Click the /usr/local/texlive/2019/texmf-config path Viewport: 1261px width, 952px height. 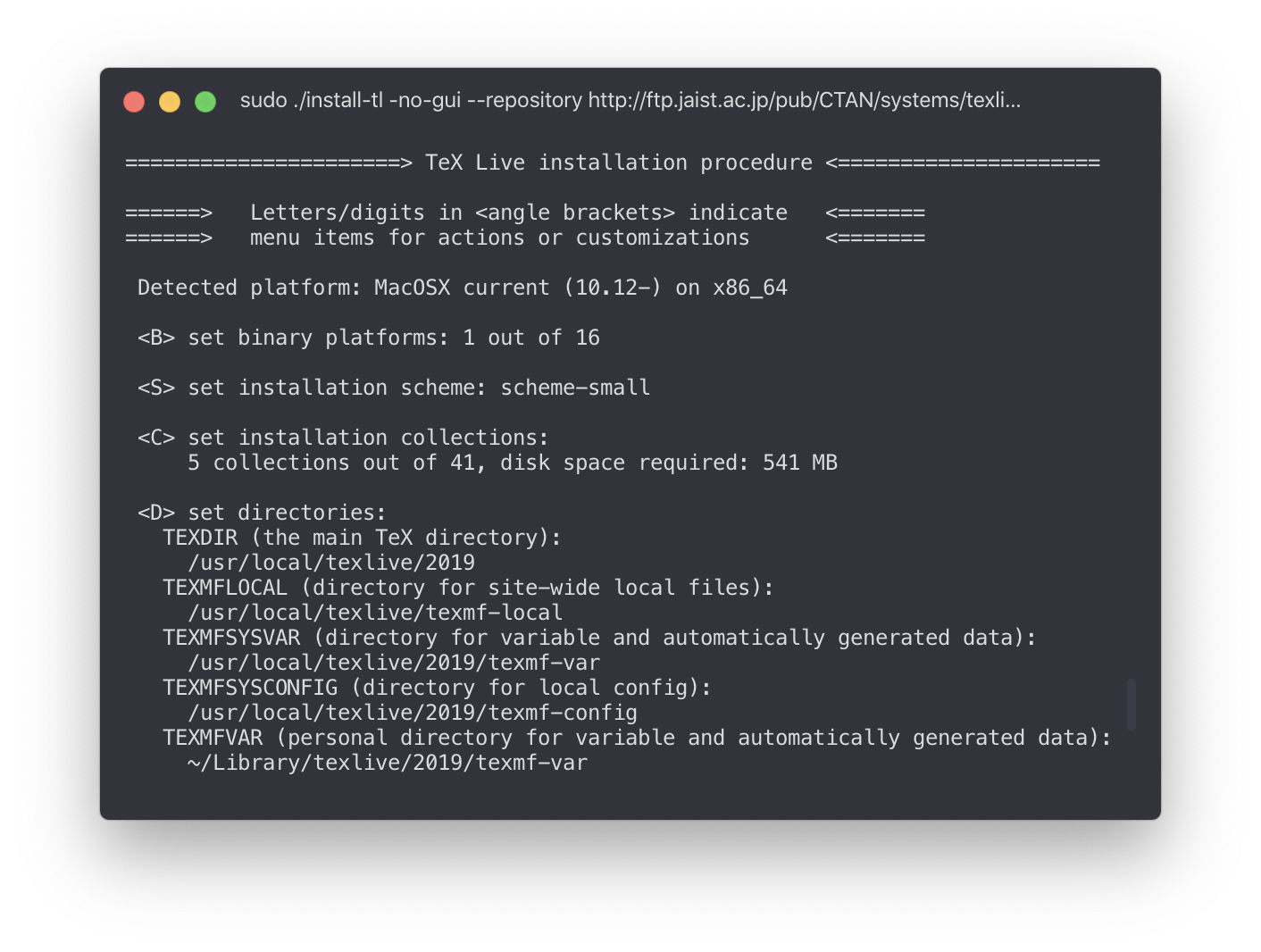[413, 713]
